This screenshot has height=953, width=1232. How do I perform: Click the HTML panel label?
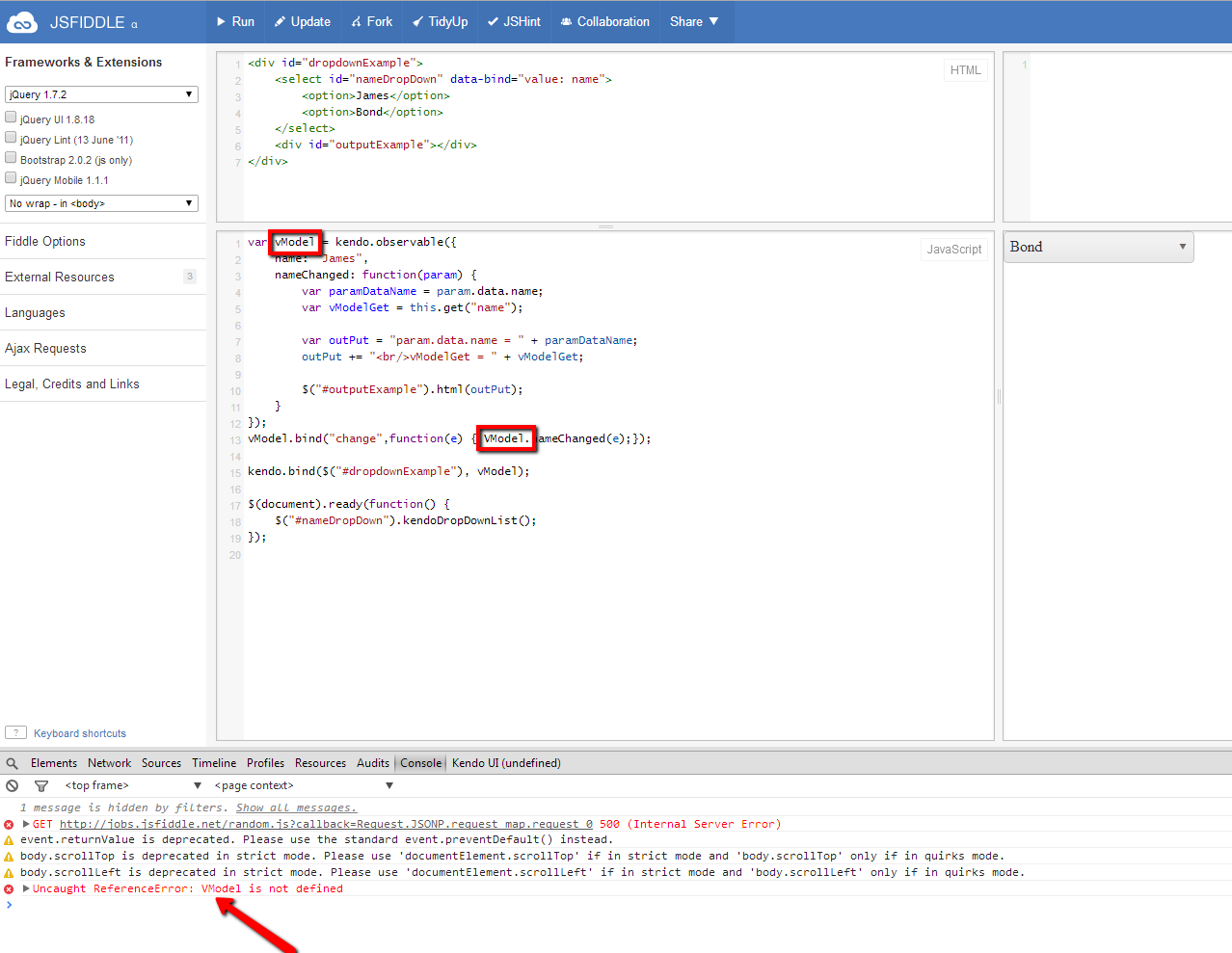pos(965,70)
